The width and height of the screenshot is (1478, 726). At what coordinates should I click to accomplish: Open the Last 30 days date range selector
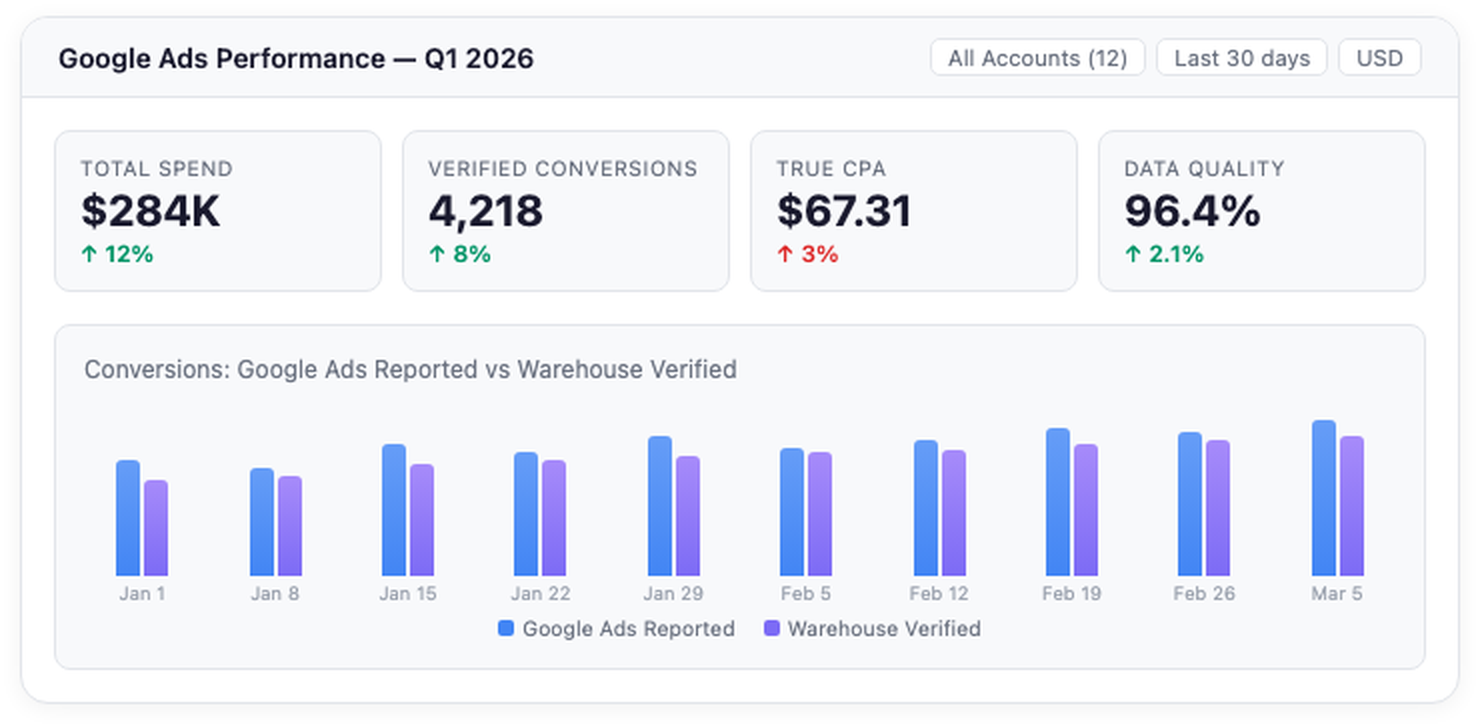coord(1241,57)
